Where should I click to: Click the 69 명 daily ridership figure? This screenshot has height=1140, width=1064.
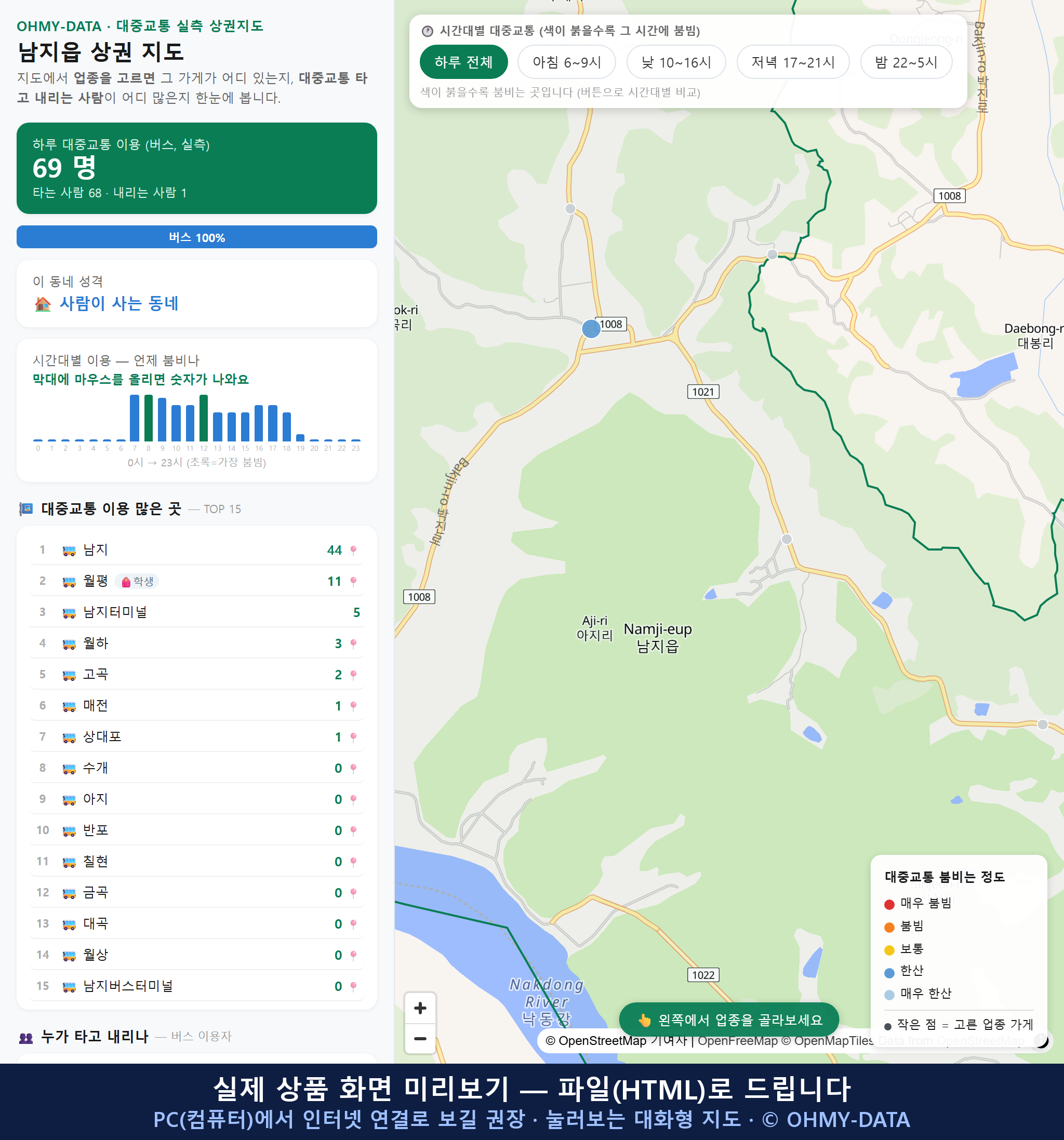[64, 167]
